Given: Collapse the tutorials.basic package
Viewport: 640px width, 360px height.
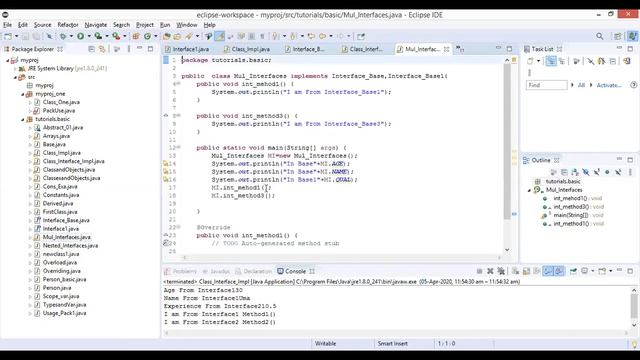Looking at the screenshot, I should tap(23, 119).
